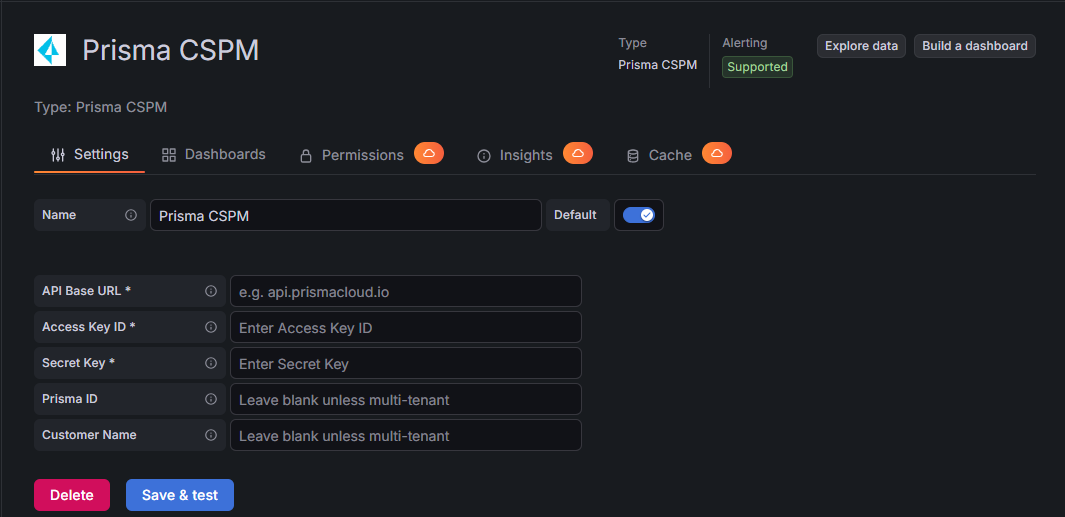Switch to the Dashboards tab
Screen dimensions: 1065x517
pyautogui.click(x=214, y=154)
